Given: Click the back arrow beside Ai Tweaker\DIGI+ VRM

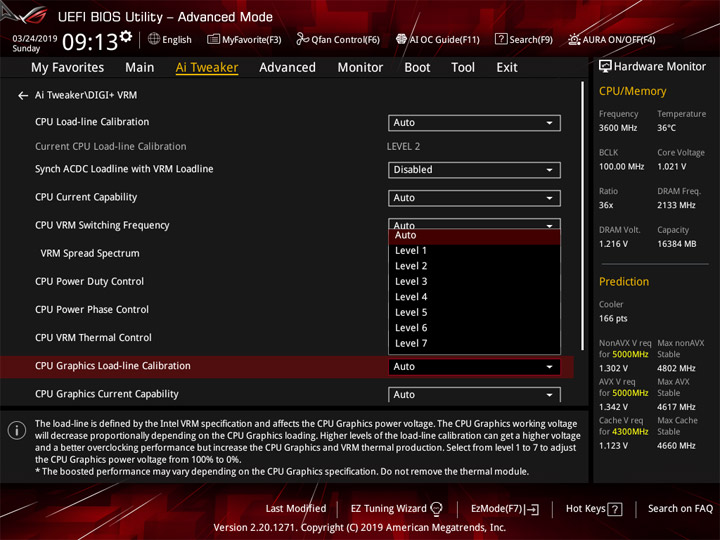Looking at the screenshot, I should (22, 96).
